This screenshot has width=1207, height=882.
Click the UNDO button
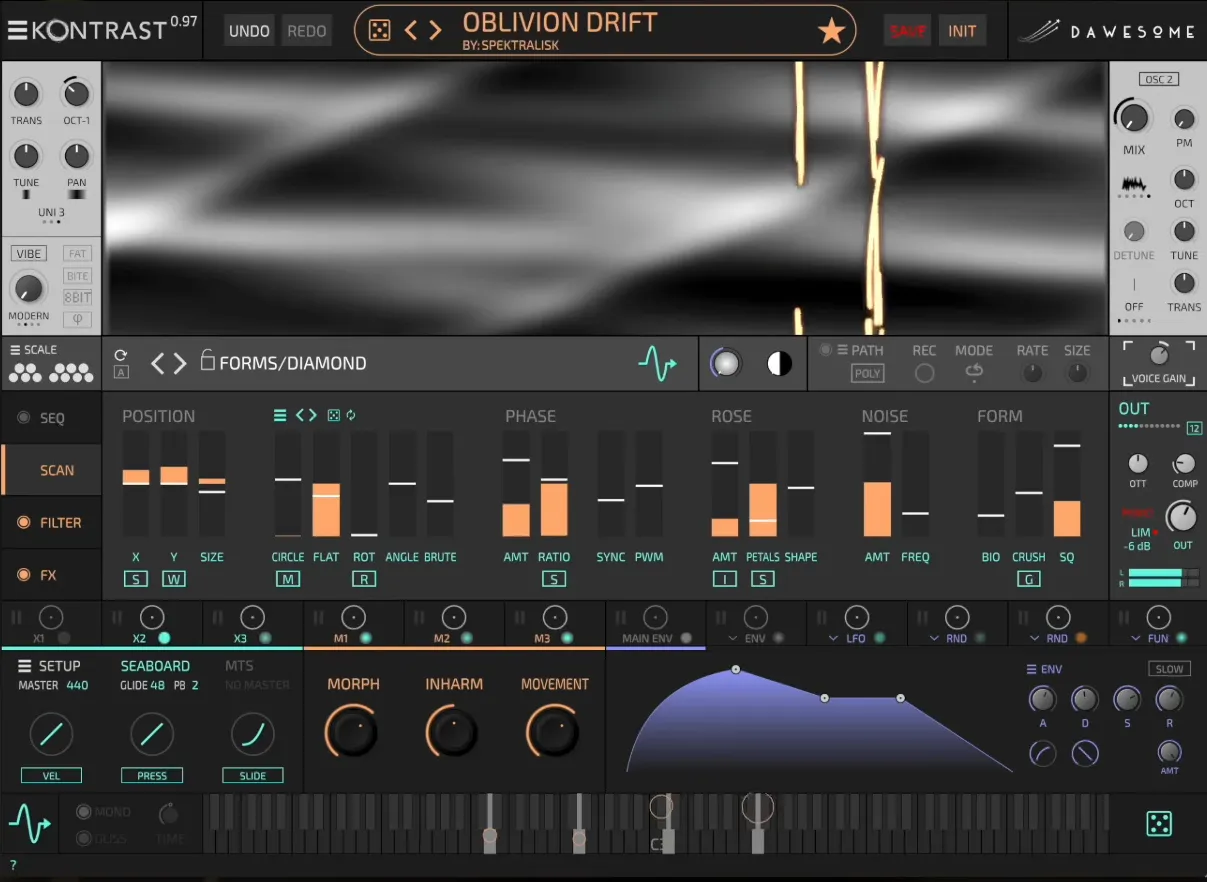(249, 31)
